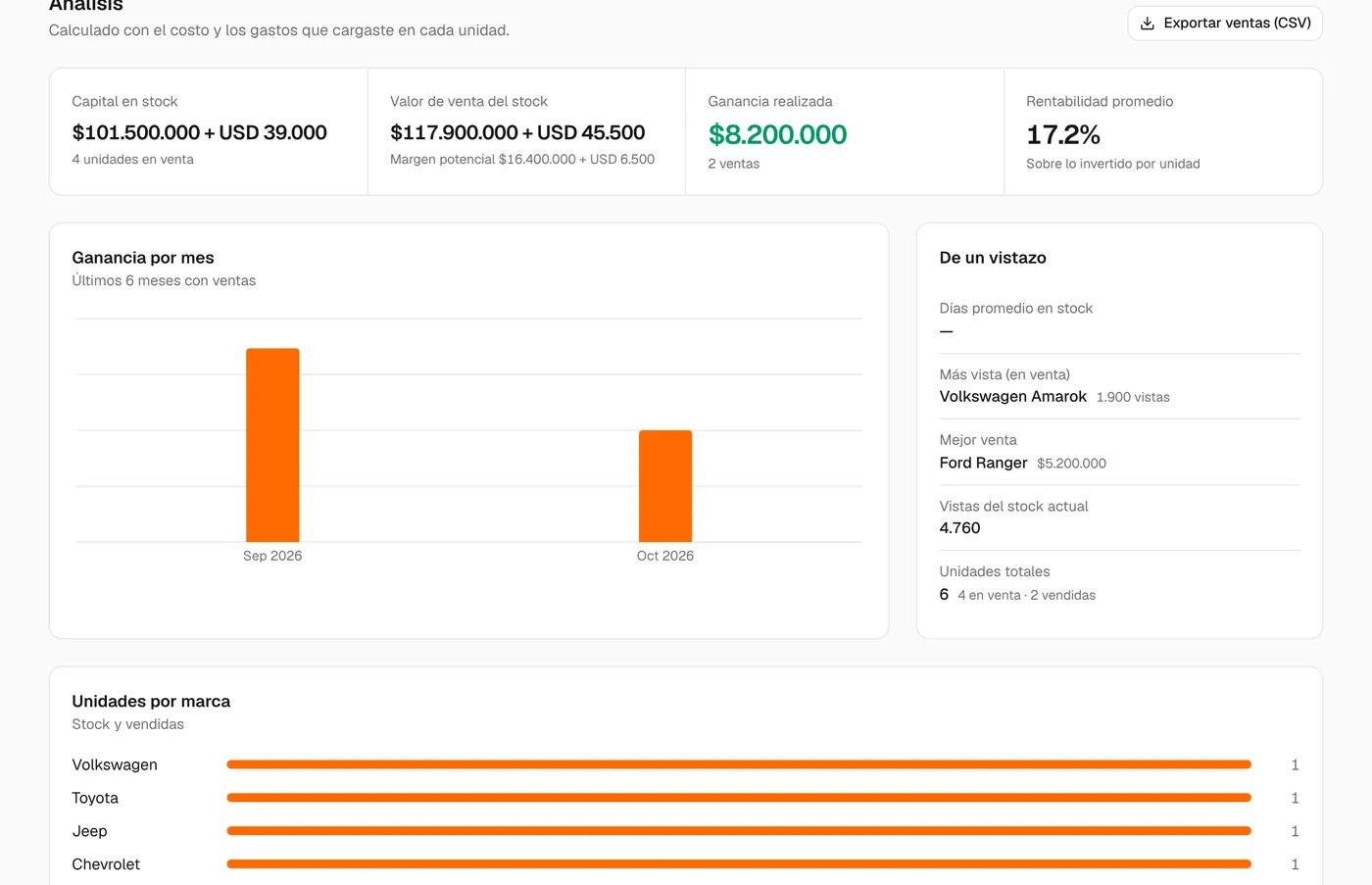Click the Ganancia realizada label
The image size is (1372, 885).
click(770, 101)
